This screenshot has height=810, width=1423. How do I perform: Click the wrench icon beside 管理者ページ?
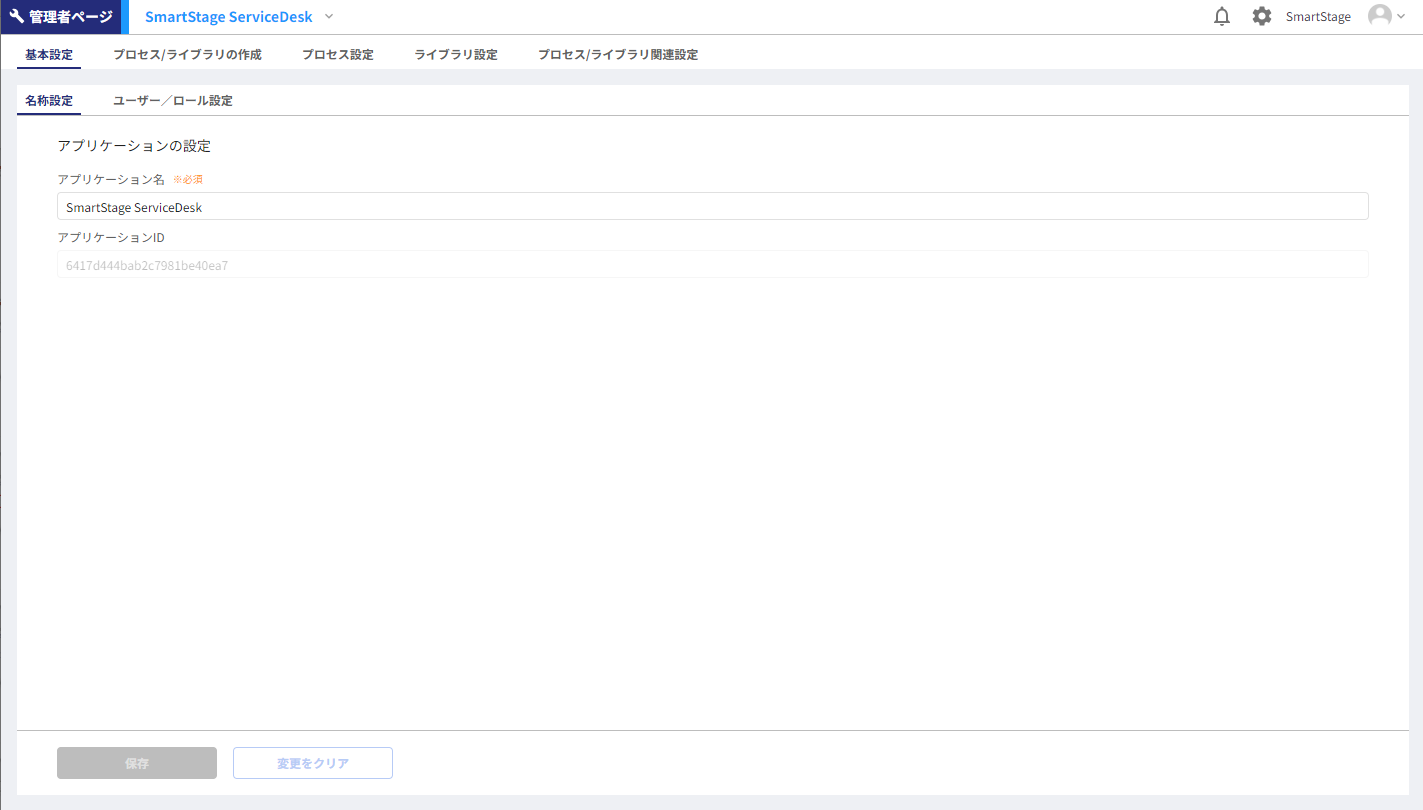click(17, 17)
